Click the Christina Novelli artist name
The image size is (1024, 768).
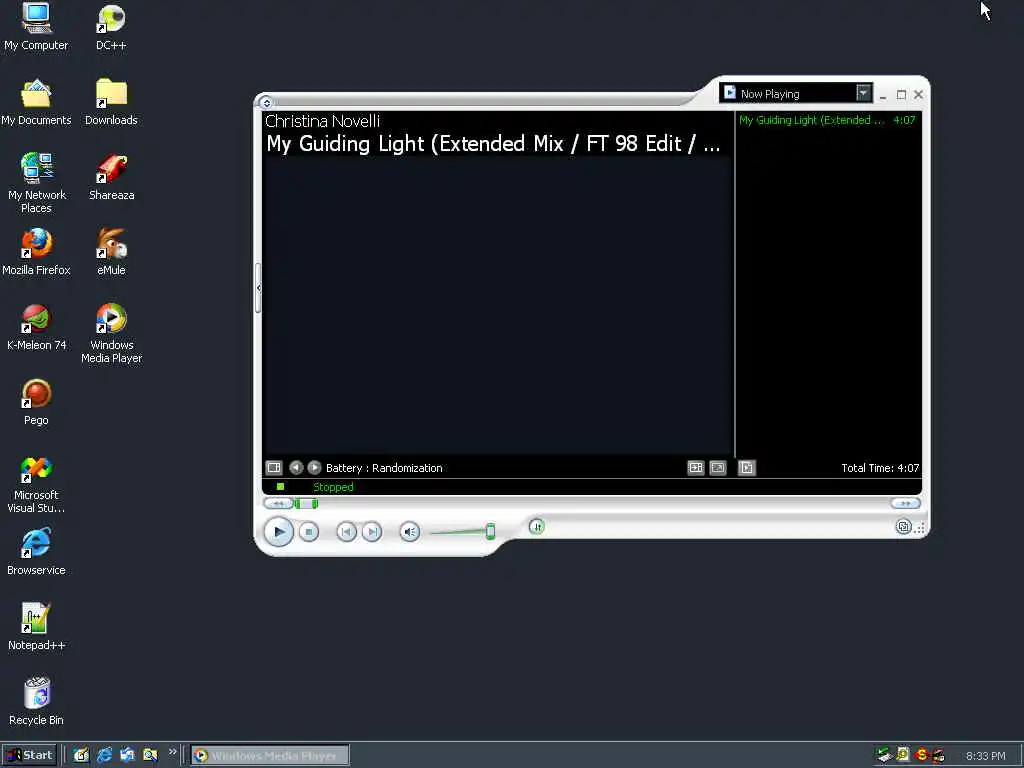[323, 121]
